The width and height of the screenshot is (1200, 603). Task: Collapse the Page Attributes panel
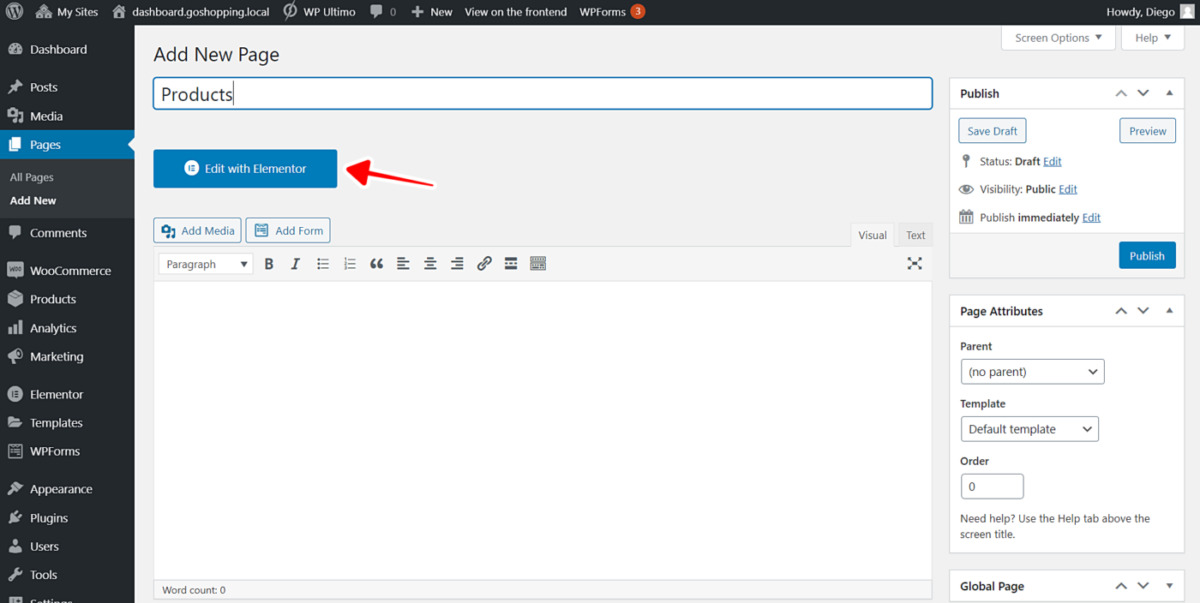(1169, 311)
